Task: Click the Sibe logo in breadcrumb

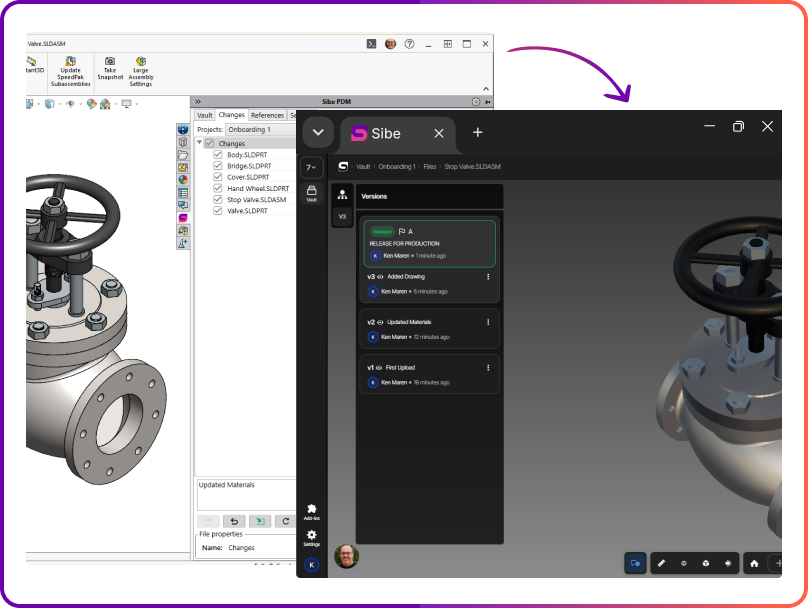Action: [343, 166]
